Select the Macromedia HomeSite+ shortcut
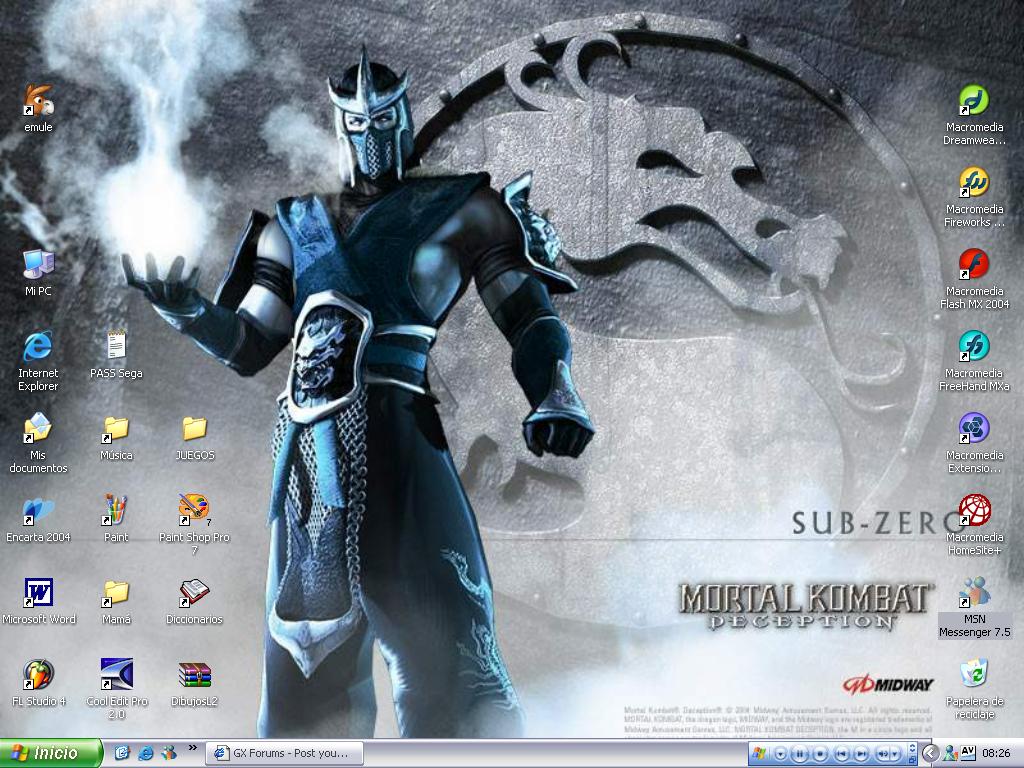Screen dimensions: 1024x768 click(974, 524)
